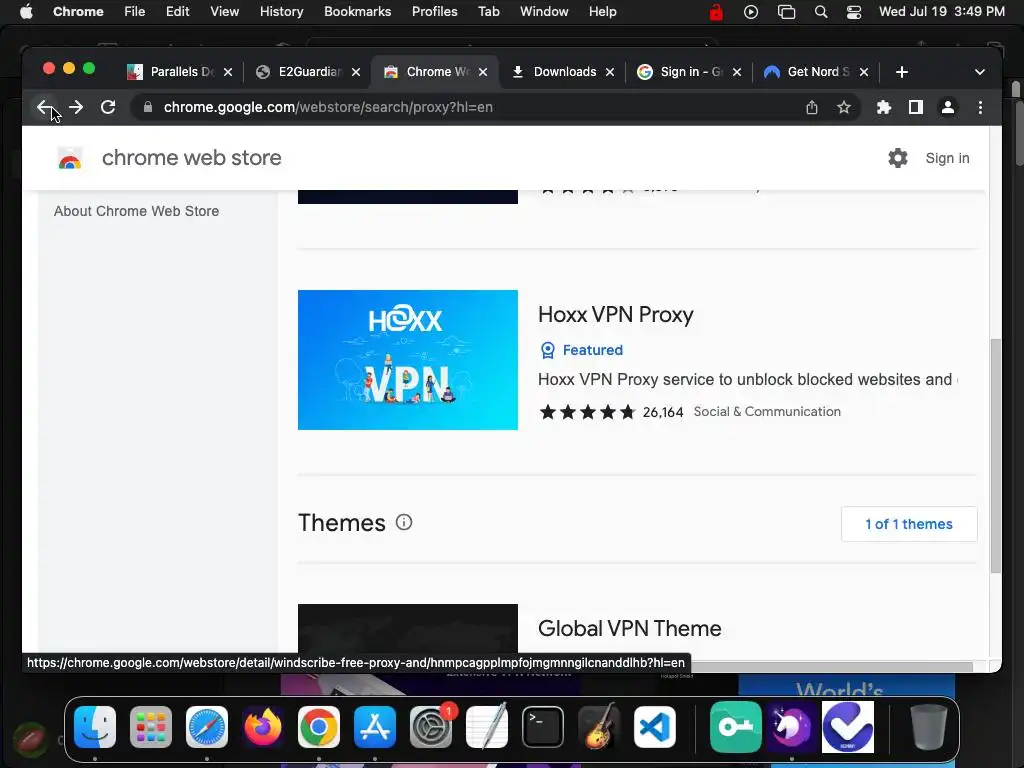Viewport: 1024px width, 768px height.
Task: Open the Profiles menu
Action: [x=434, y=12]
